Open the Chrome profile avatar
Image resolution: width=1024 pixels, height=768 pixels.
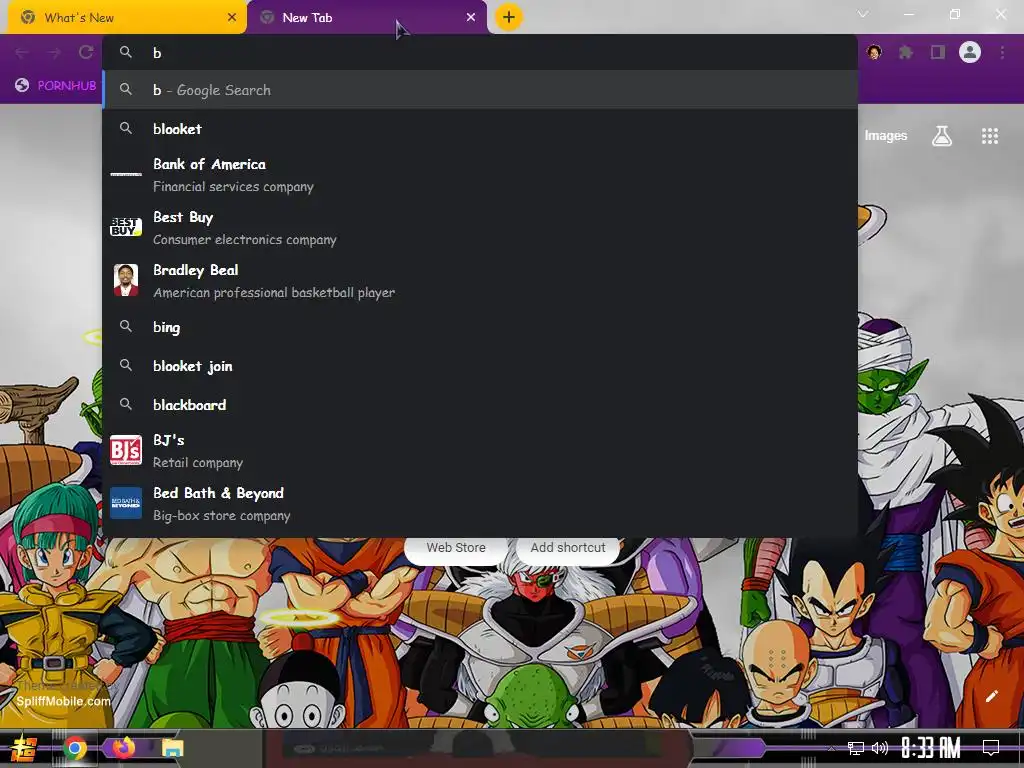tap(970, 52)
